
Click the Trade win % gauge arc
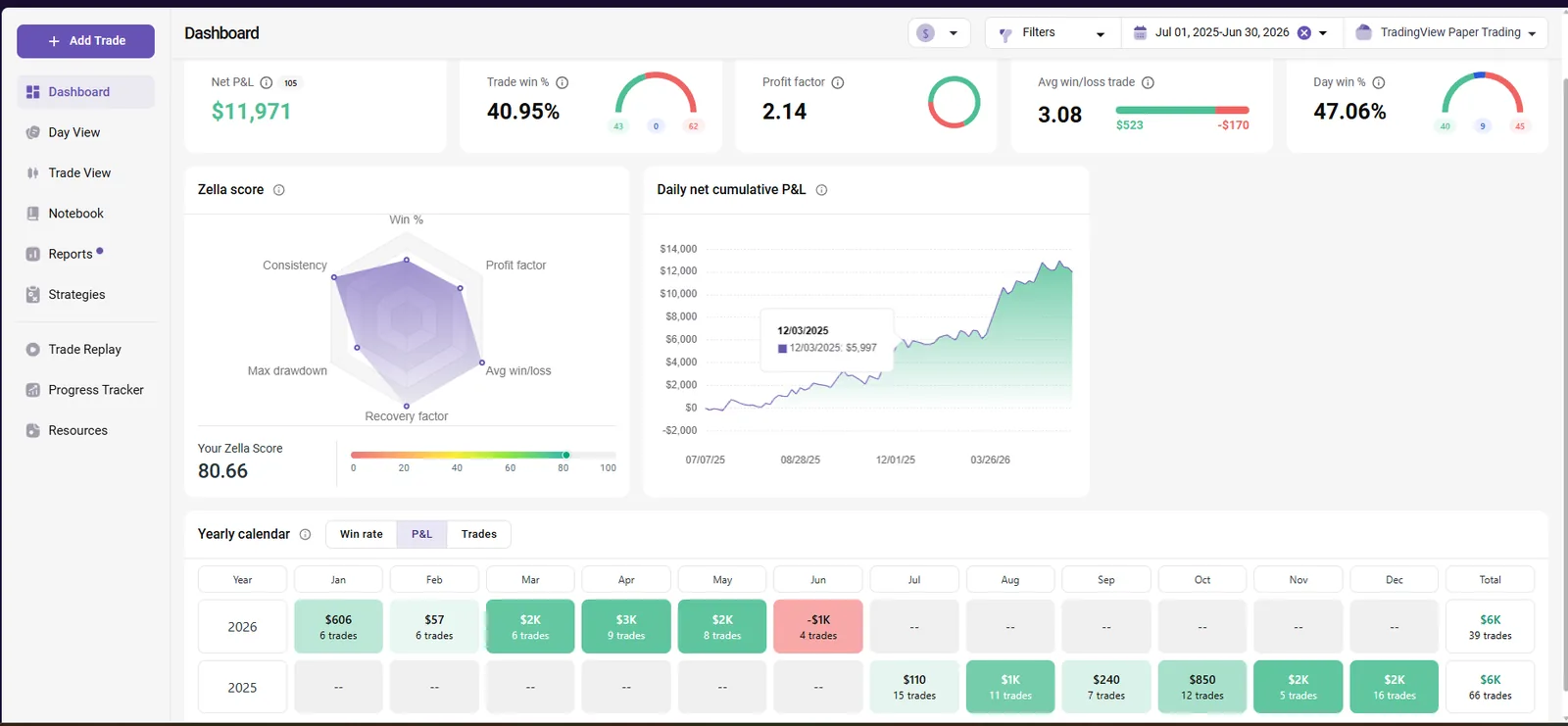click(x=656, y=92)
